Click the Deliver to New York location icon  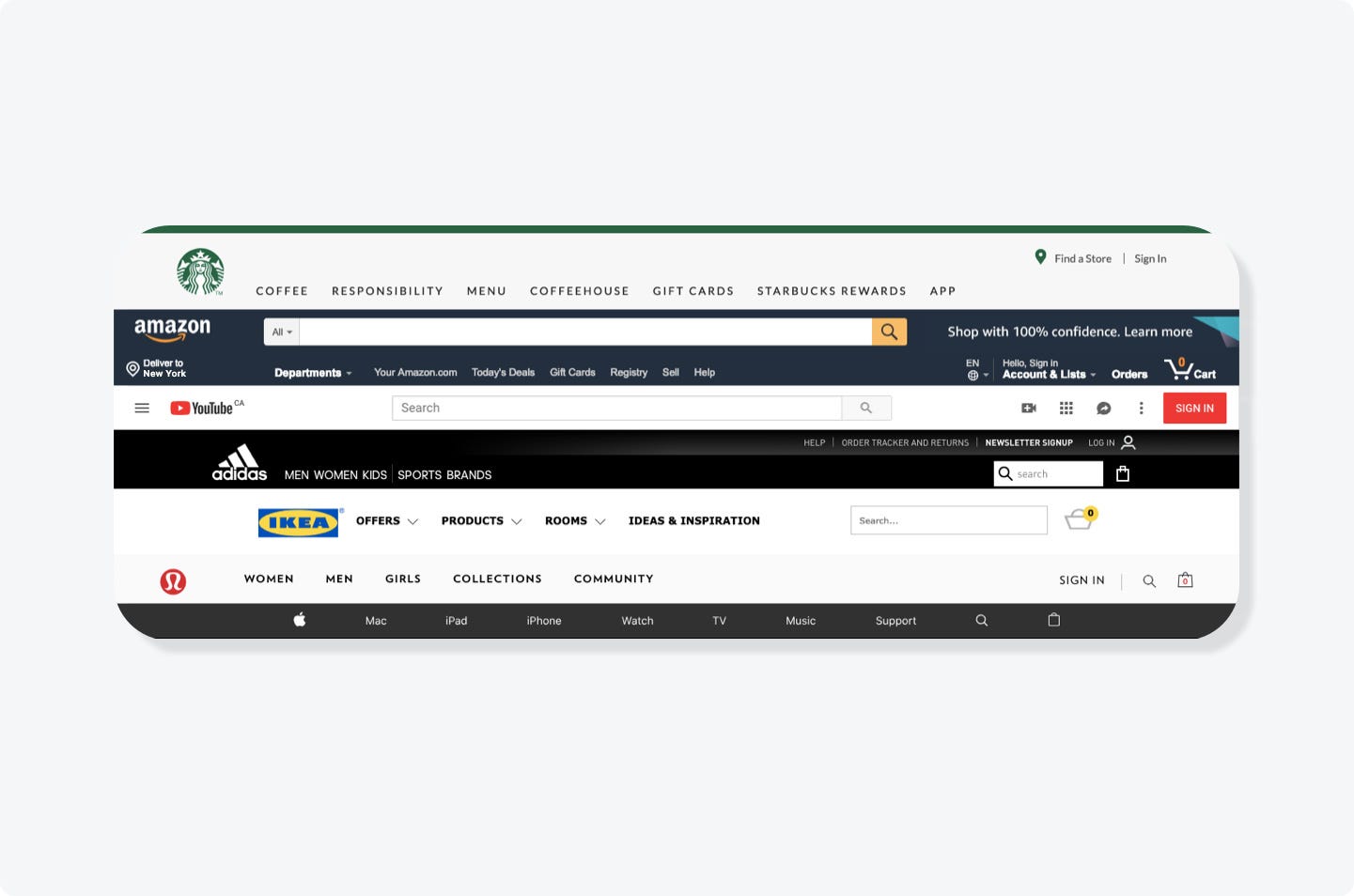coord(132,369)
